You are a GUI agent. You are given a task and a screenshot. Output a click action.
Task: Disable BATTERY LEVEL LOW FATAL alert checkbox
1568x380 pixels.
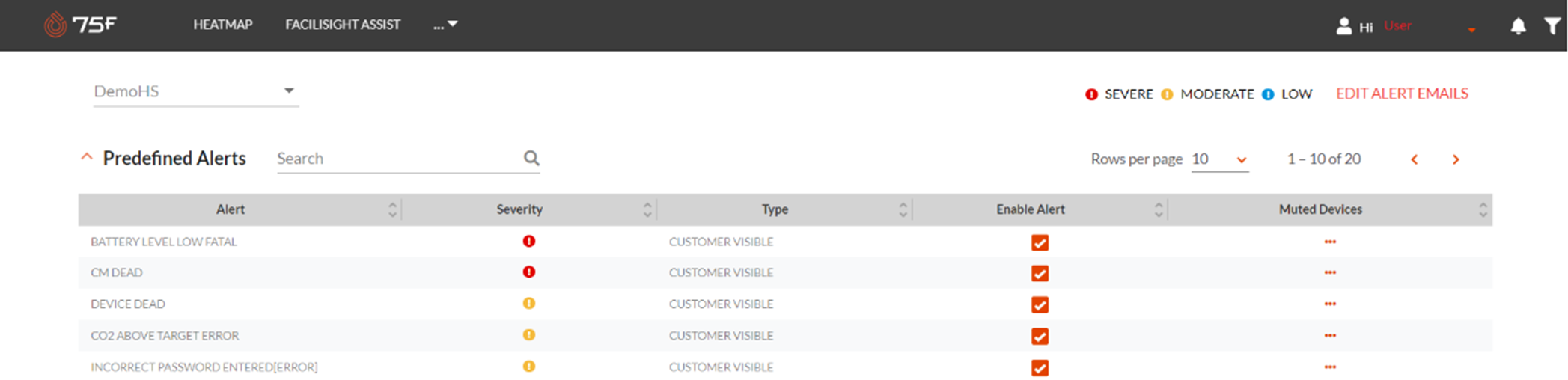(x=1040, y=242)
